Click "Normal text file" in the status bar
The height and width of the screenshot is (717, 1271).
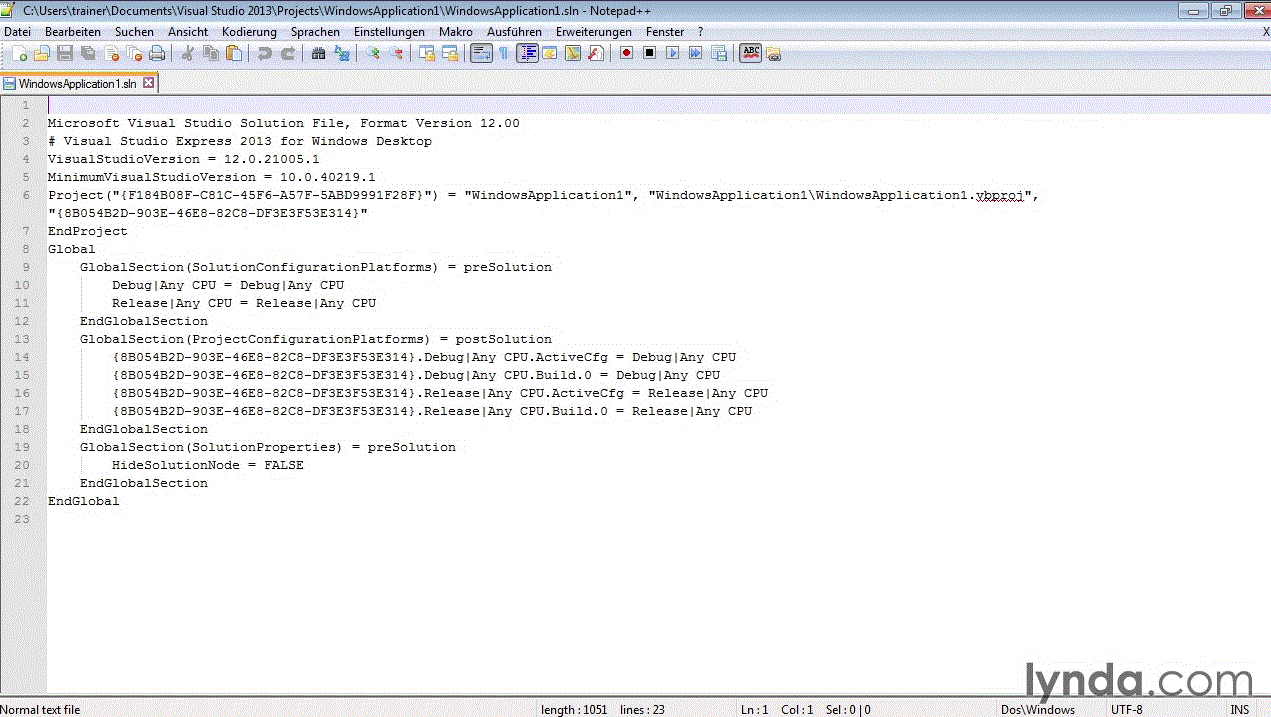tap(41, 709)
